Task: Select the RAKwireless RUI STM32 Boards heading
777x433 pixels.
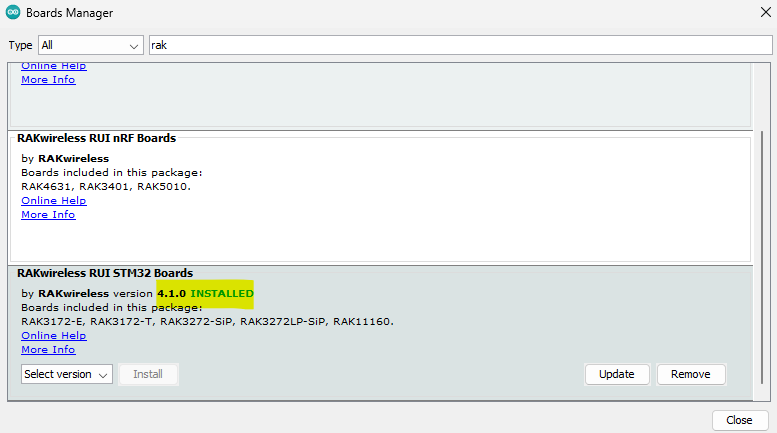Action: (105, 273)
